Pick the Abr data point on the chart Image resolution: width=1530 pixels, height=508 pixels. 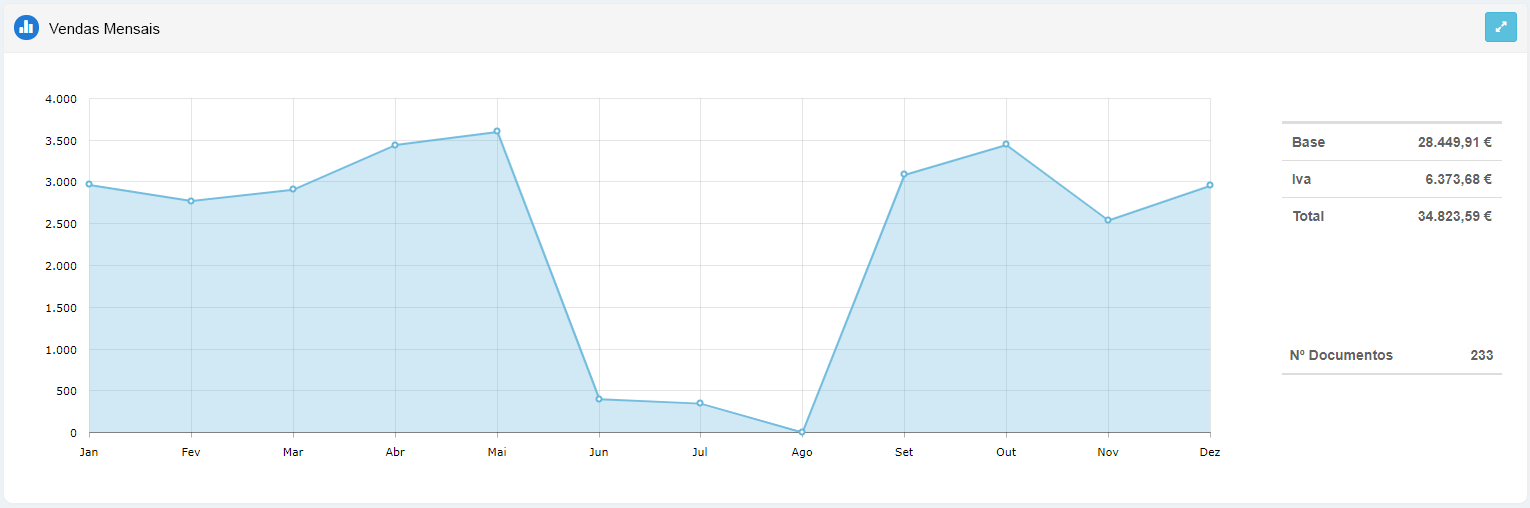395,145
